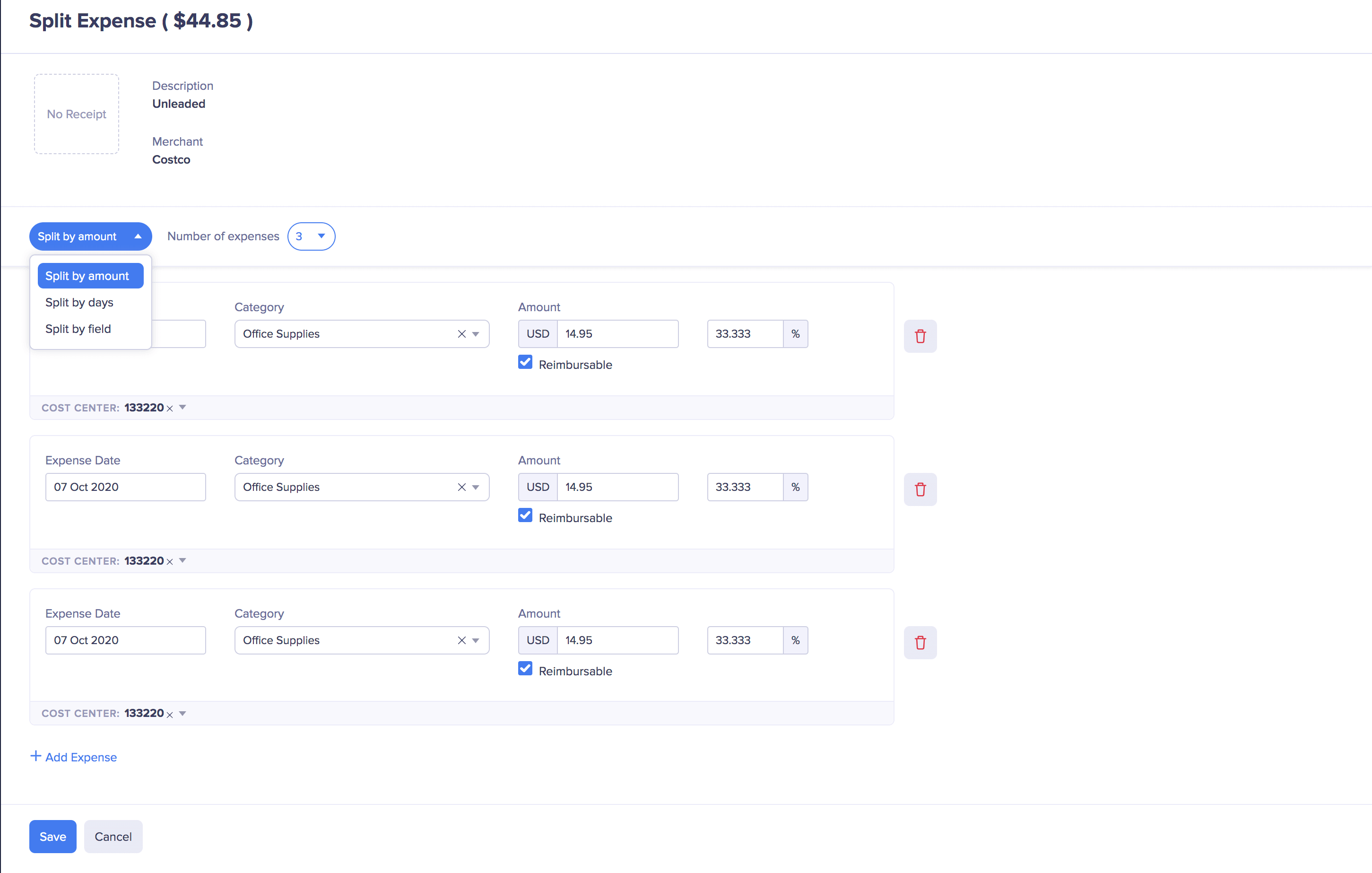Cancel the split expense dialog

(x=113, y=837)
